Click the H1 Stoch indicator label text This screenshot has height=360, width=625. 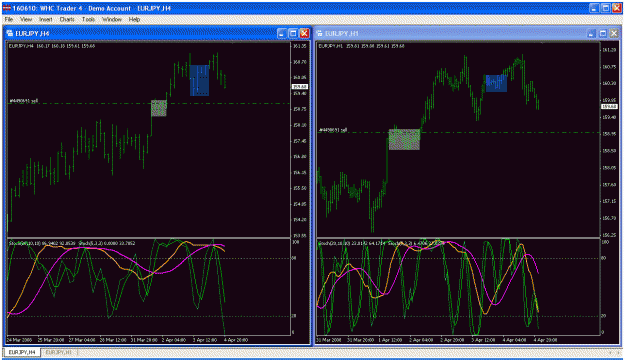pos(381,243)
